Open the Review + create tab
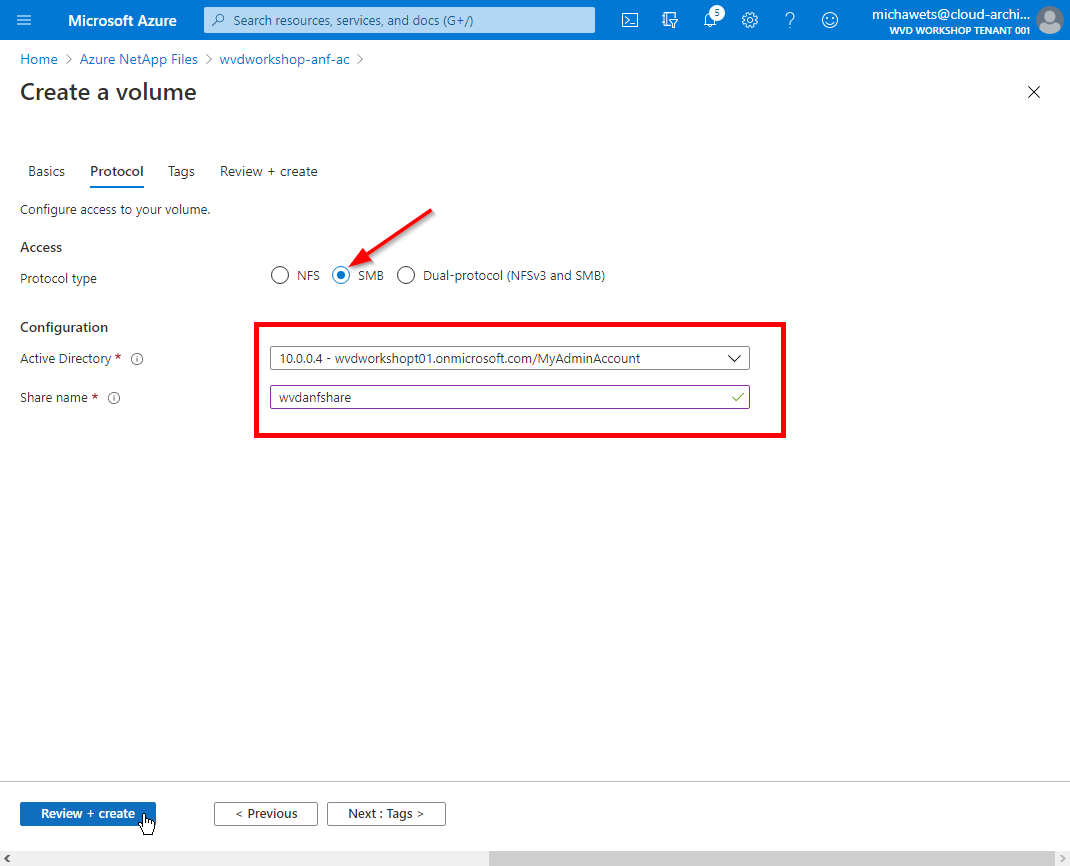Image resolution: width=1070 pixels, height=866 pixels. 269,171
